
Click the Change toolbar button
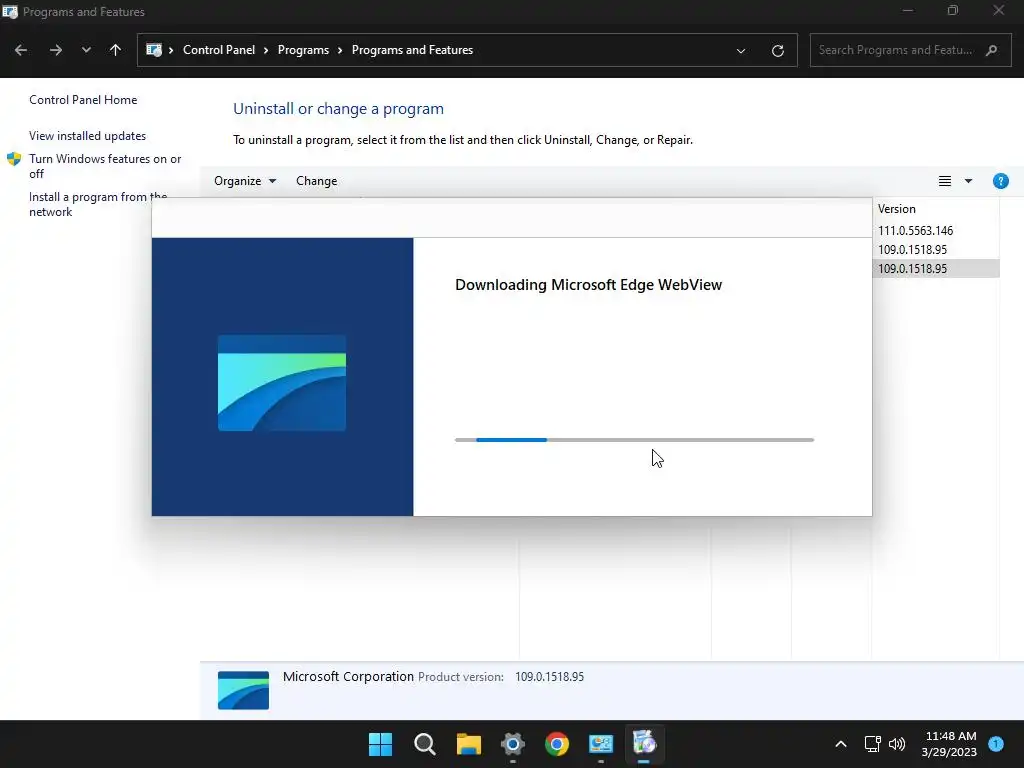pos(317,181)
